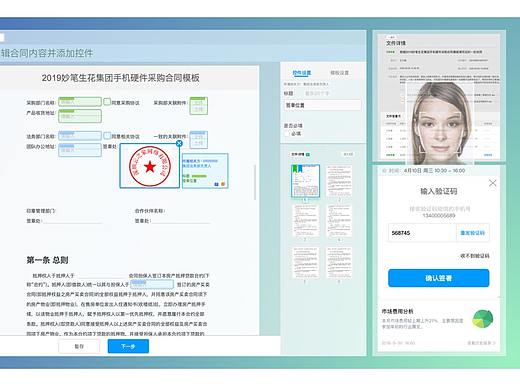Click the green pie chart in 市场费用分析 card

(483, 319)
